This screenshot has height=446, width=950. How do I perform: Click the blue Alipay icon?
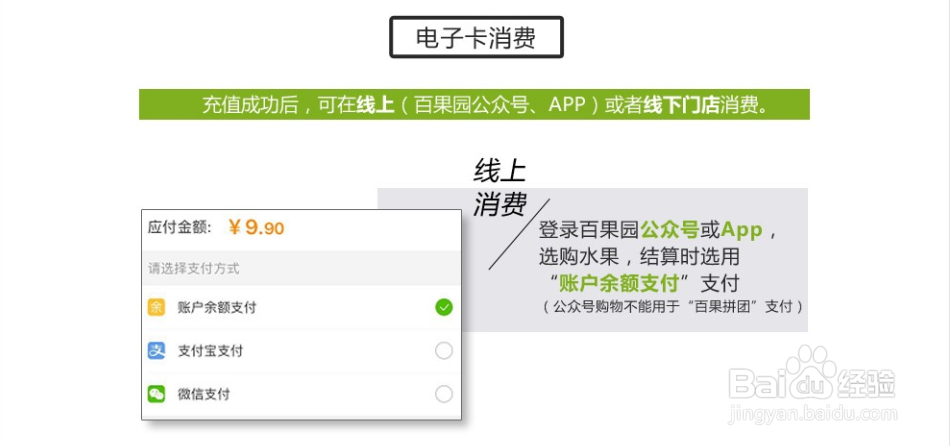[156, 351]
